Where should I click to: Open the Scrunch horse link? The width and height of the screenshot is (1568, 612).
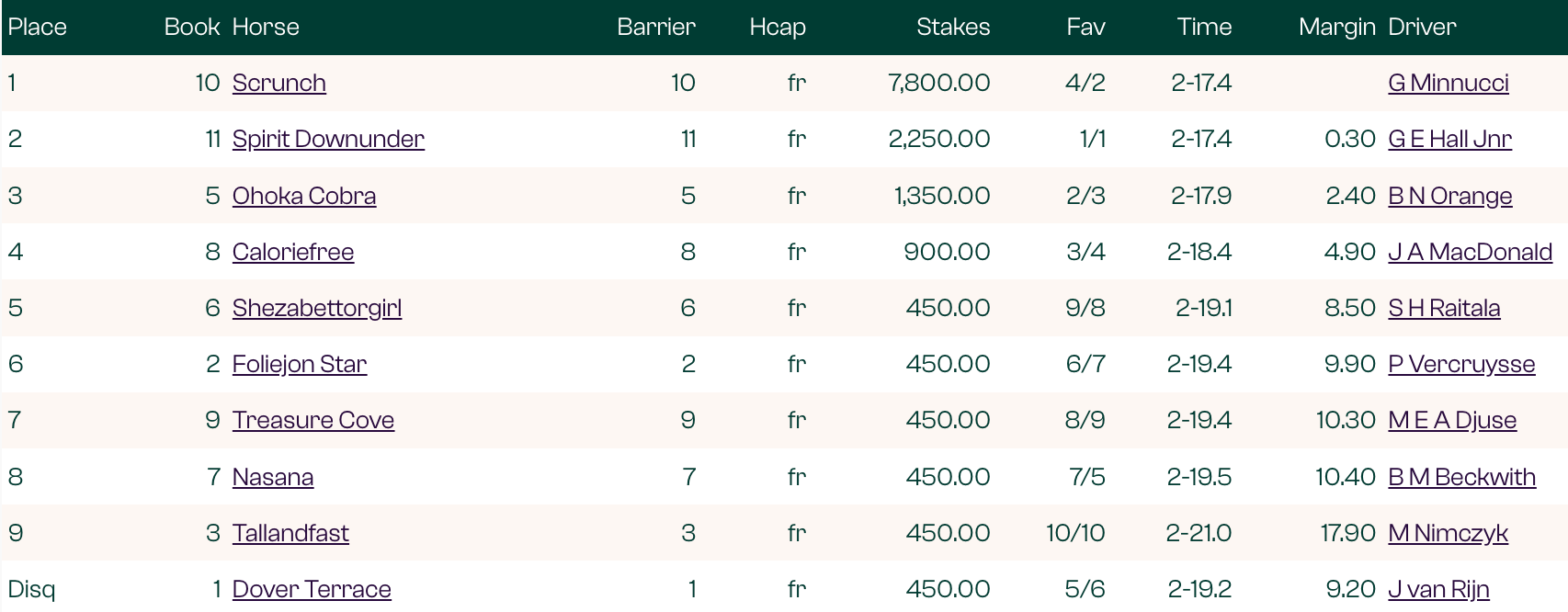[278, 83]
